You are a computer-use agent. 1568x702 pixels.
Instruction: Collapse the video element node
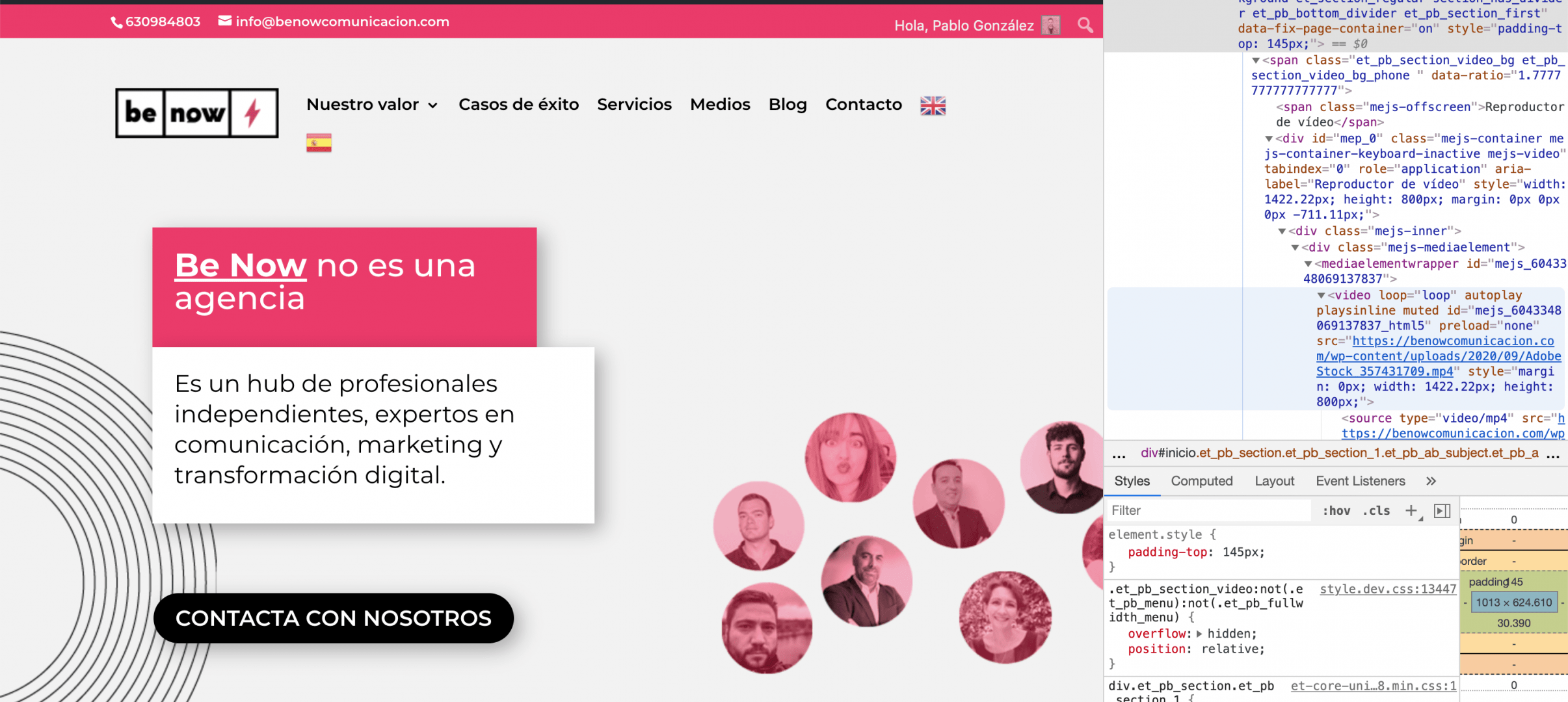coord(1321,296)
